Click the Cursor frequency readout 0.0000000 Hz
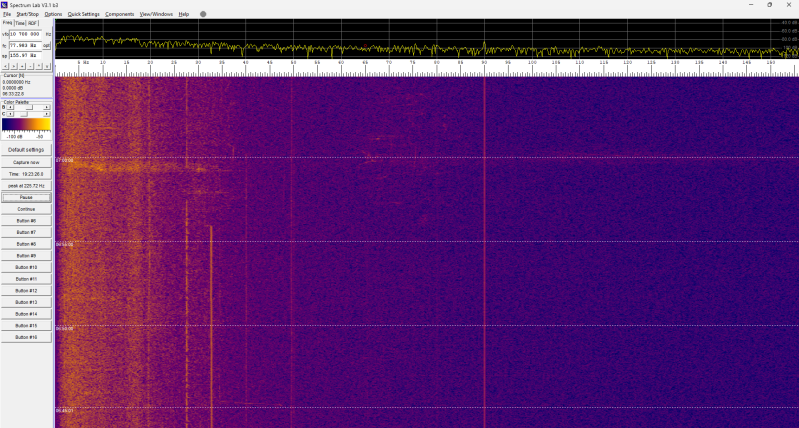This screenshot has height=428, width=799. point(17,82)
